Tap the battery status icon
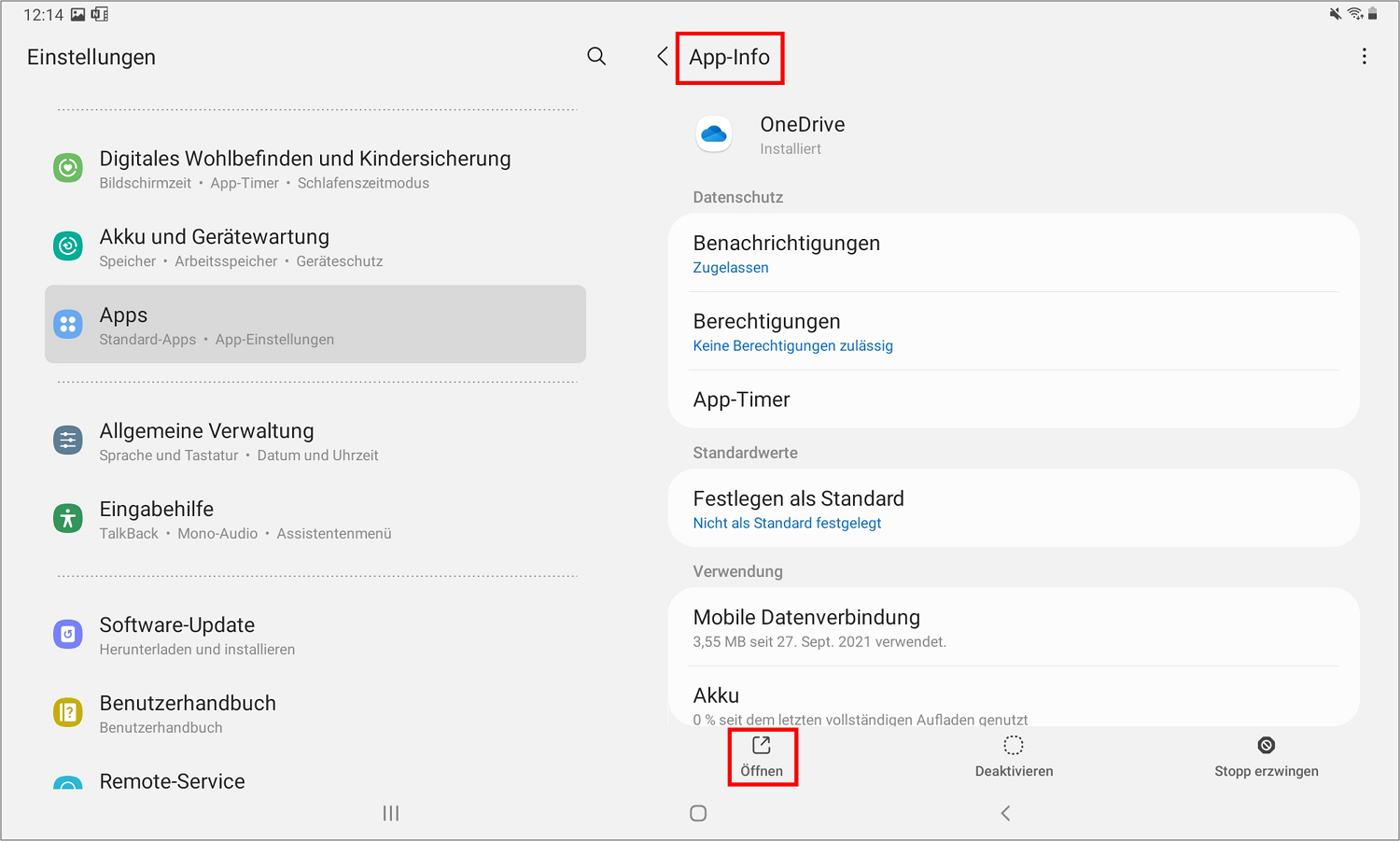The height and width of the screenshot is (841, 1400). point(1373,14)
